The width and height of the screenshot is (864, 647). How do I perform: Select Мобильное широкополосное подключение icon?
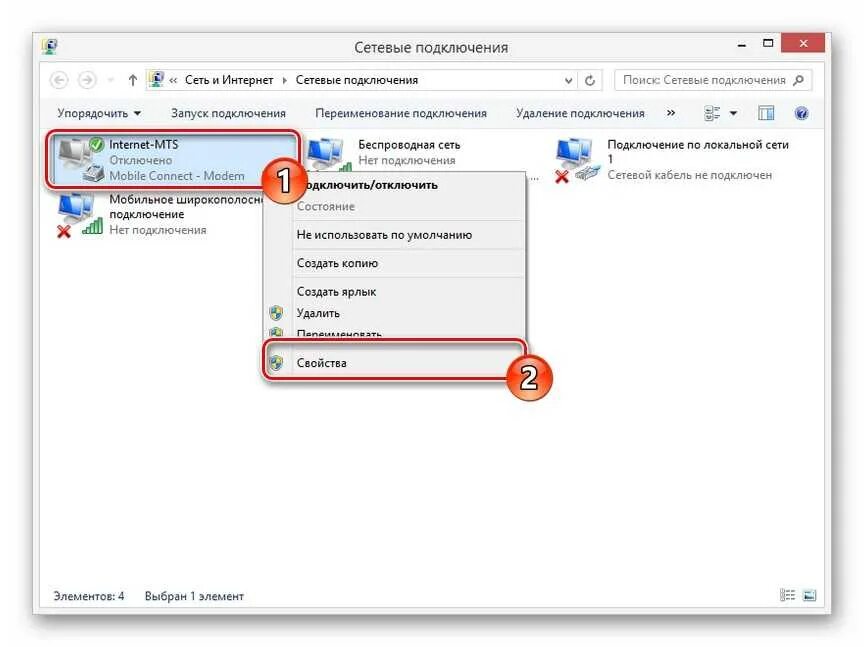80,215
